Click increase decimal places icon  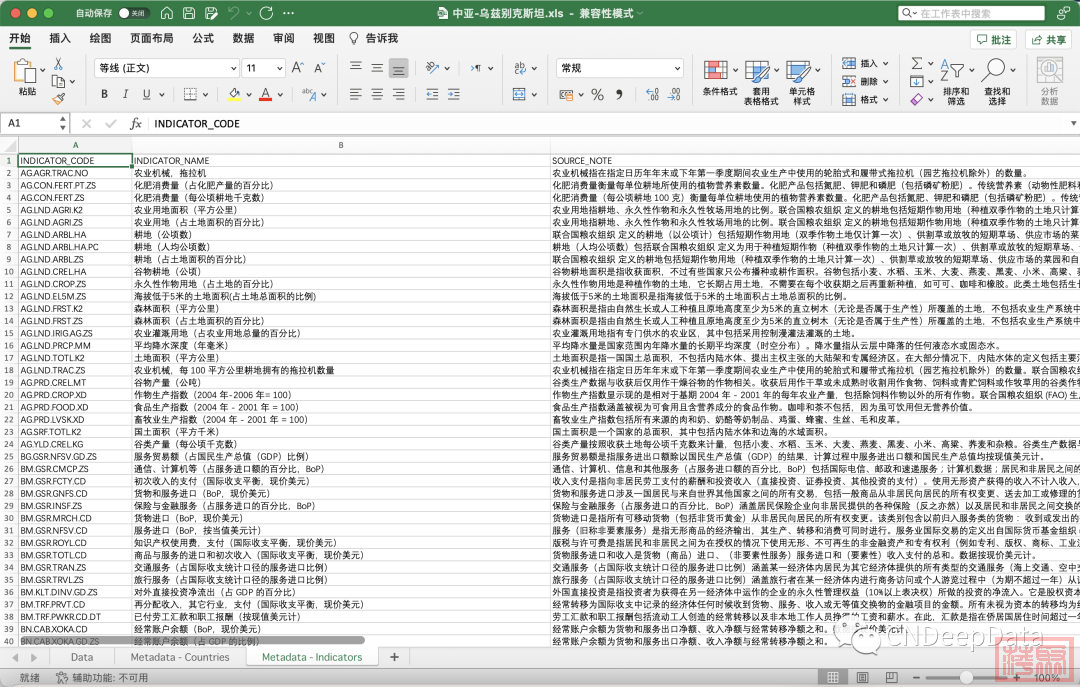click(x=652, y=94)
